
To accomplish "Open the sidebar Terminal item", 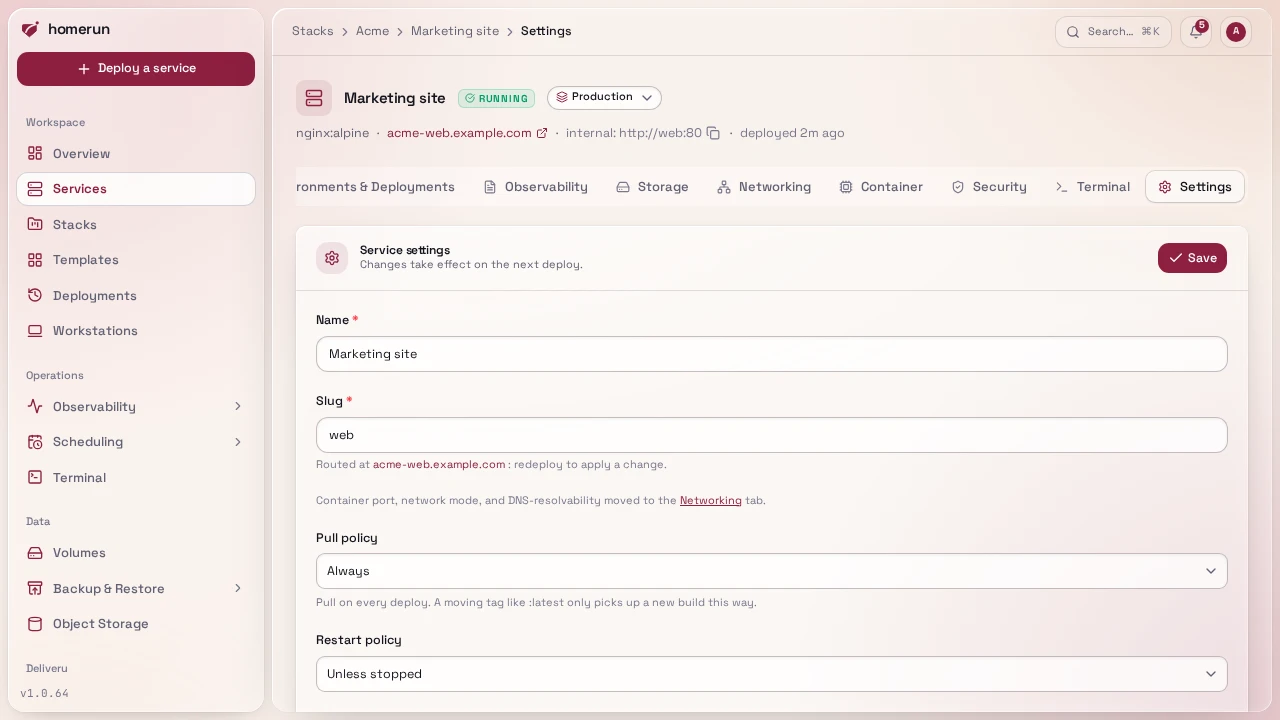I will coord(136,478).
